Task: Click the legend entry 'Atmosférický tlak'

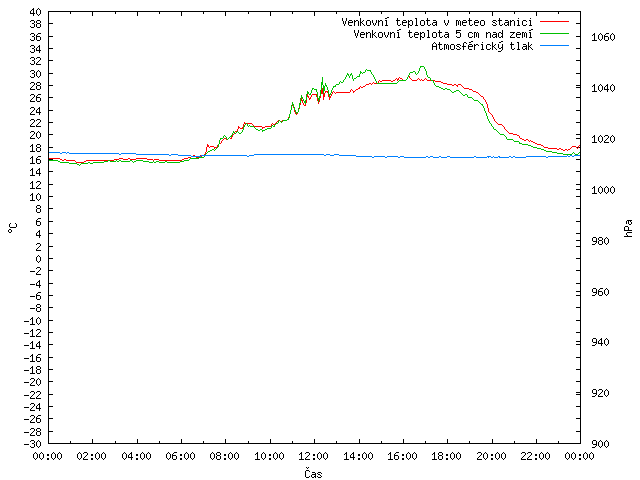Action: [x=482, y=46]
